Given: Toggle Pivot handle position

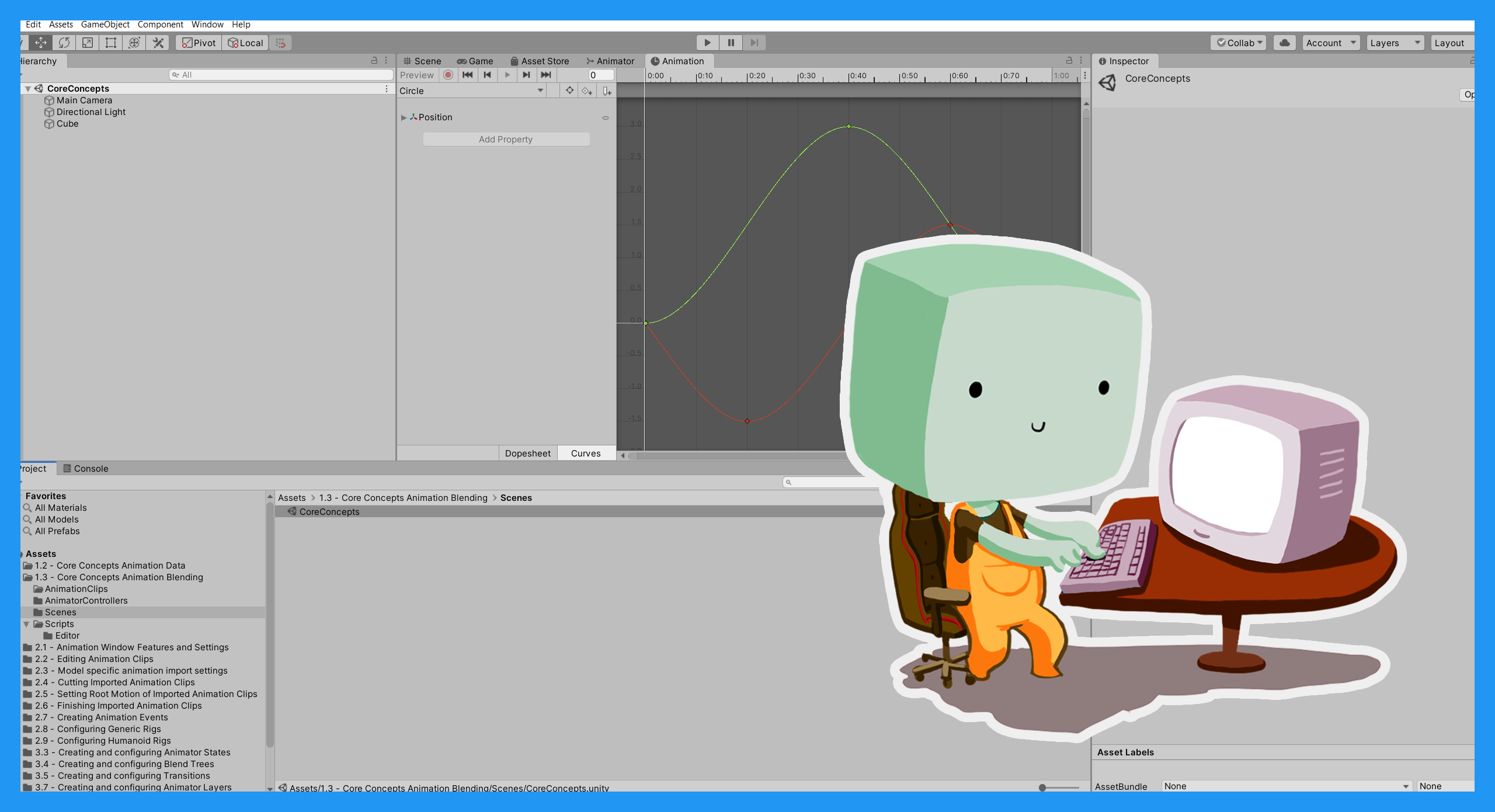Looking at the screenshot, I should (x=199, y=43).
